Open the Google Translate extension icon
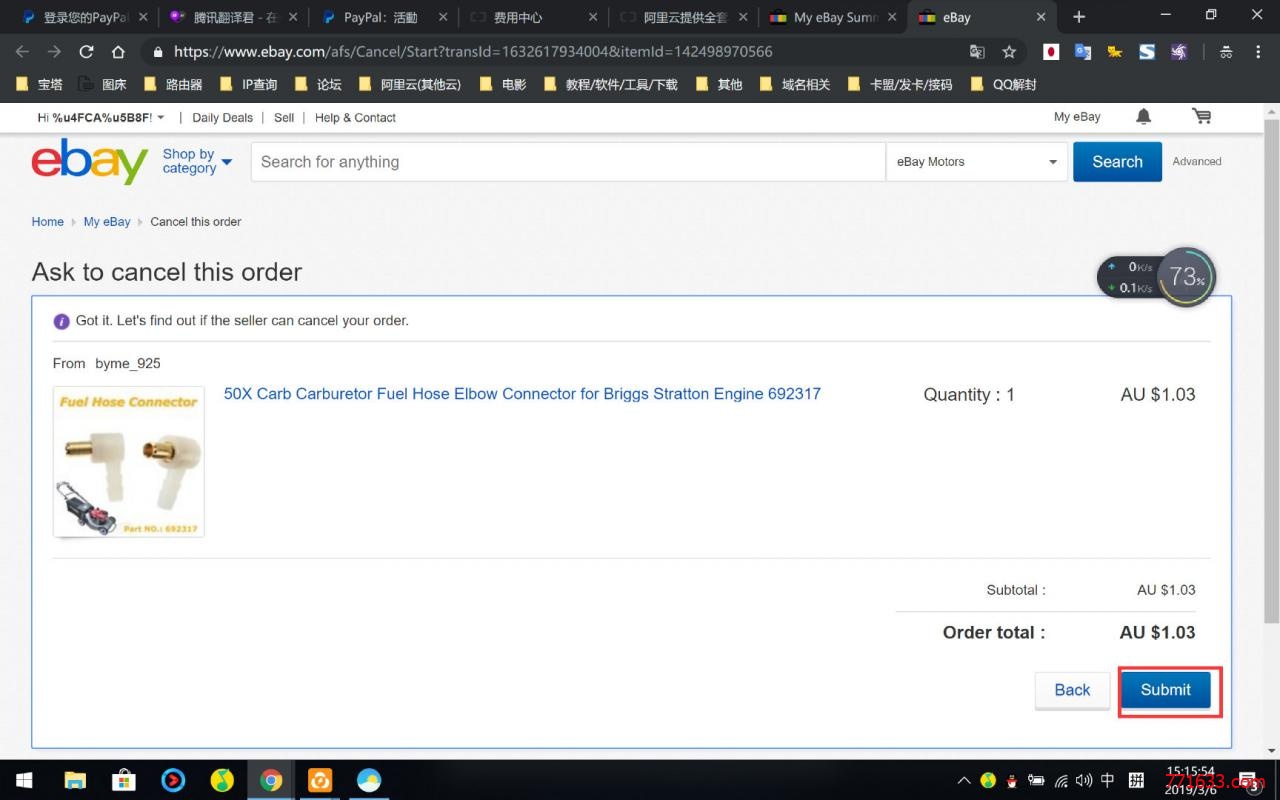 point(1083,52)
